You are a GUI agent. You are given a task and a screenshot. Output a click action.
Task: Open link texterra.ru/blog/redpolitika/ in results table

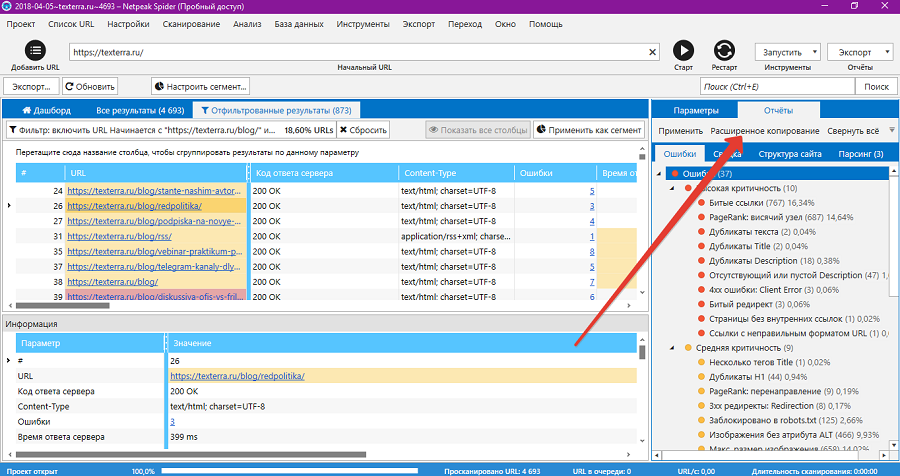(x=134, y=206)
